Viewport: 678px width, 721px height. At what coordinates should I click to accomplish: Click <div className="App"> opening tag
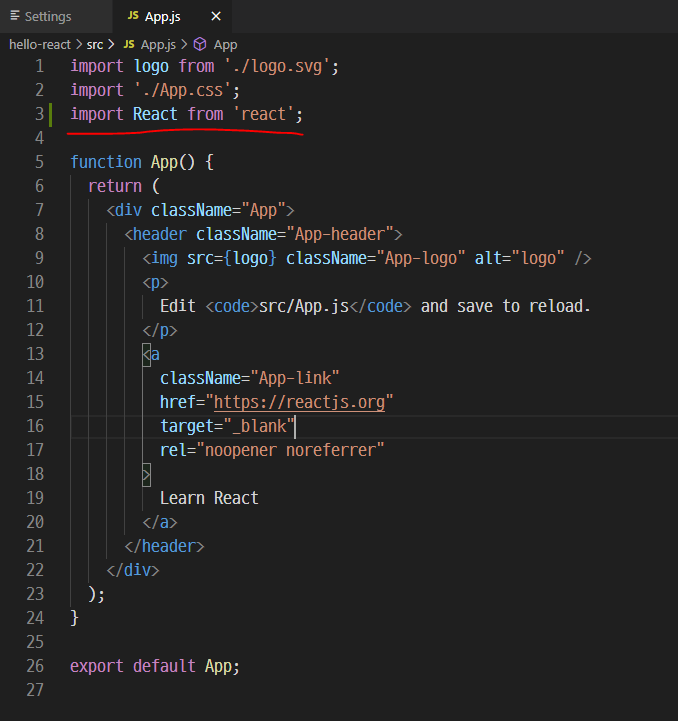(200, 210)
